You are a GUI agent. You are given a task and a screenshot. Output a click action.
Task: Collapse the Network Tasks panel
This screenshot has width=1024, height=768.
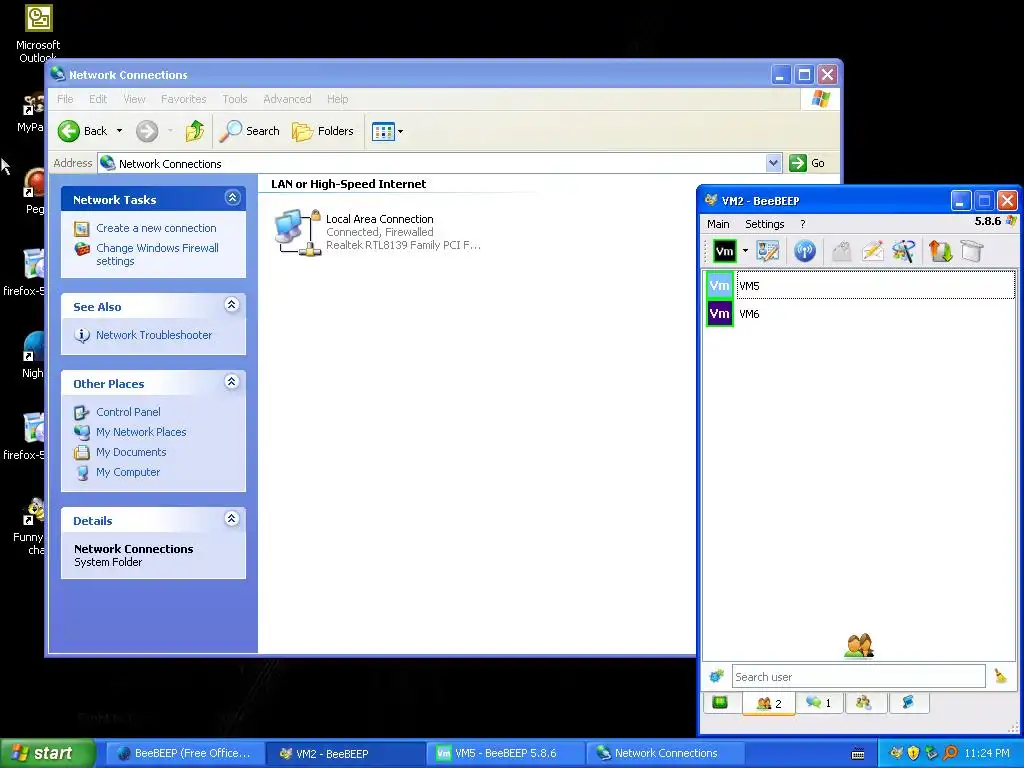coord(232,198)
